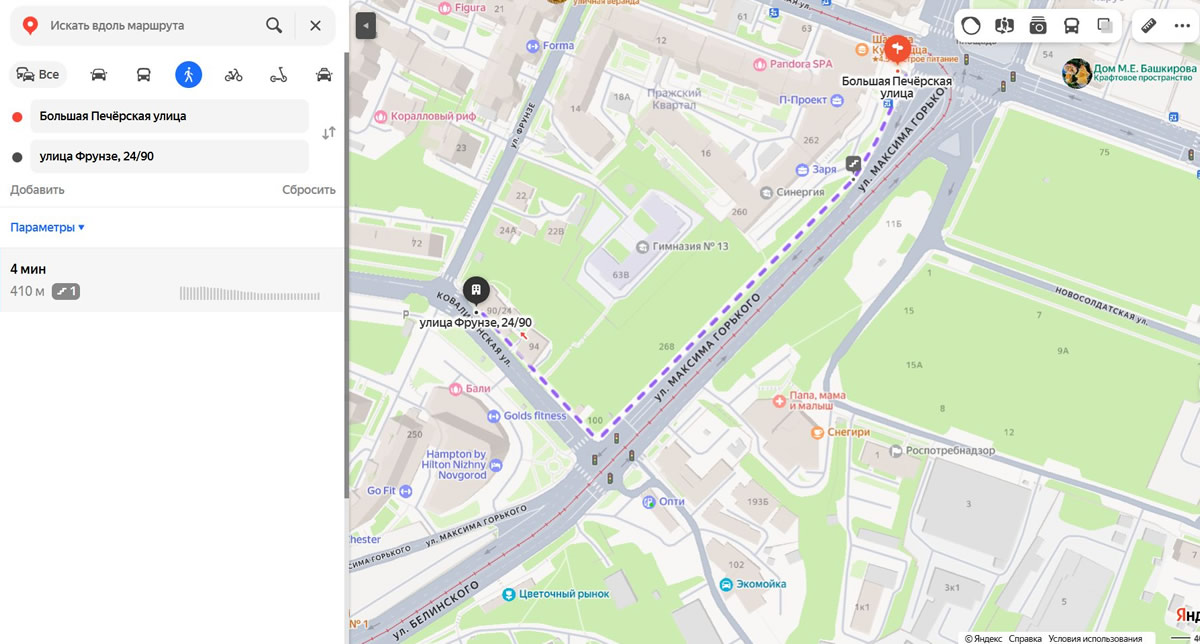The height and width of the screenshot is (644, 1200).
Task: Click Hampton by Hilton Nizhny Novgorod label
Action: click(x=455, y=466)
